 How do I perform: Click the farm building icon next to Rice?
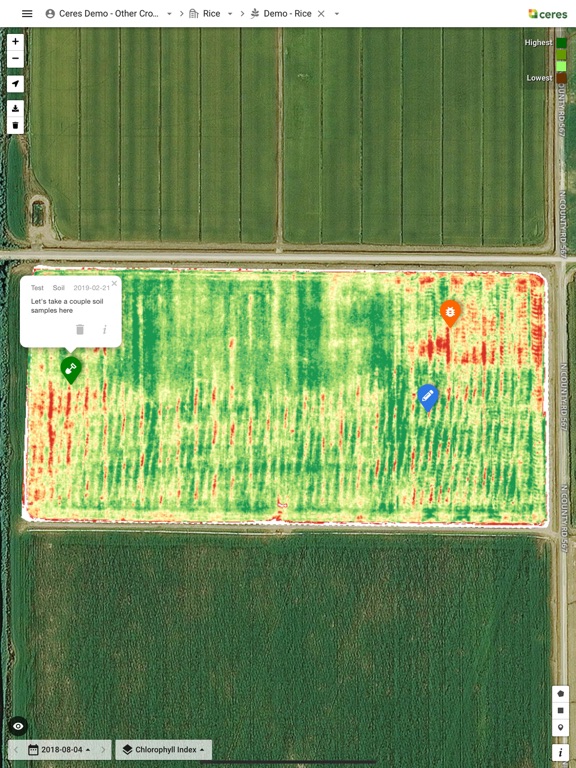(194, 14)
